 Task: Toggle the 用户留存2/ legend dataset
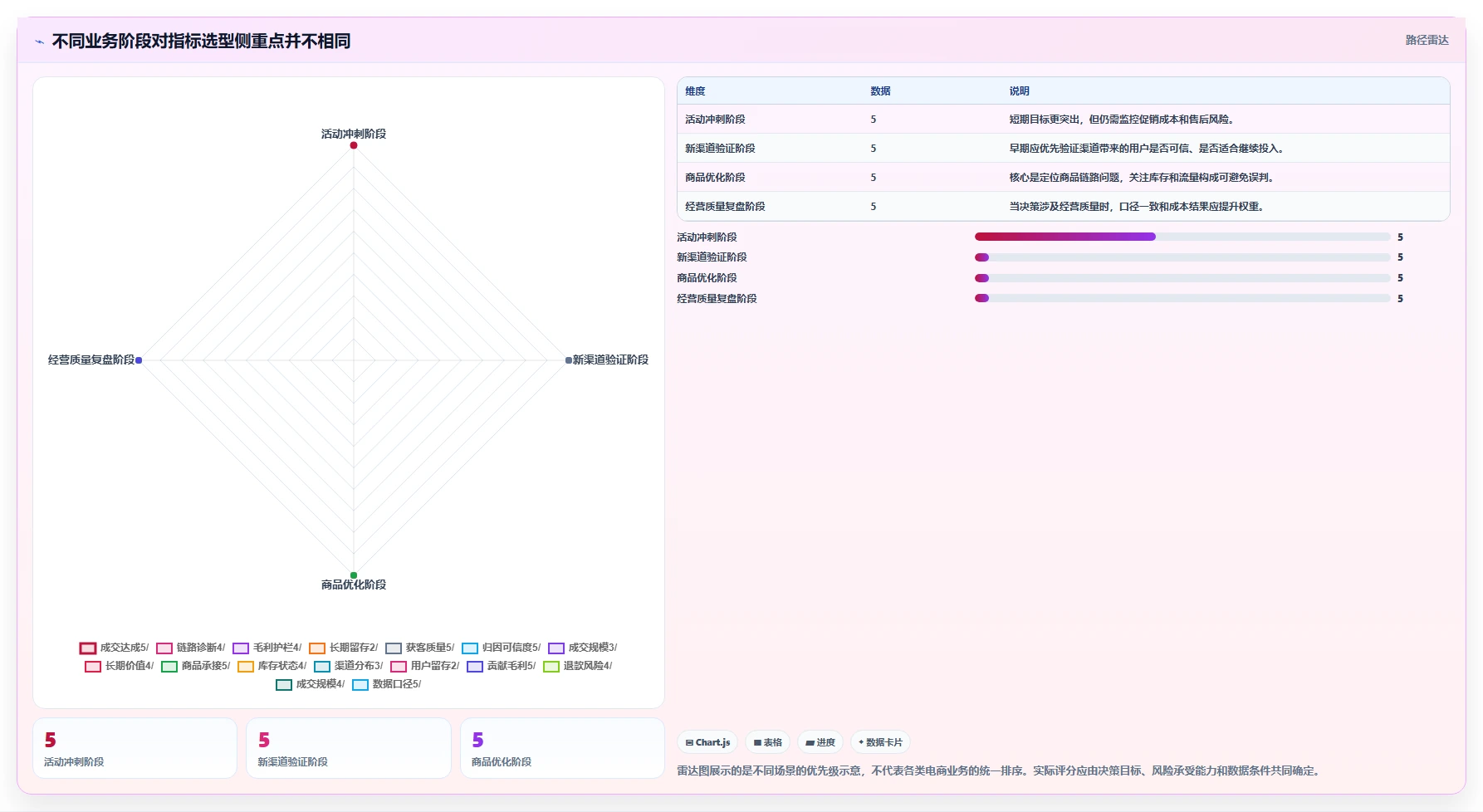pyautogui.click(x=425, y=666)
